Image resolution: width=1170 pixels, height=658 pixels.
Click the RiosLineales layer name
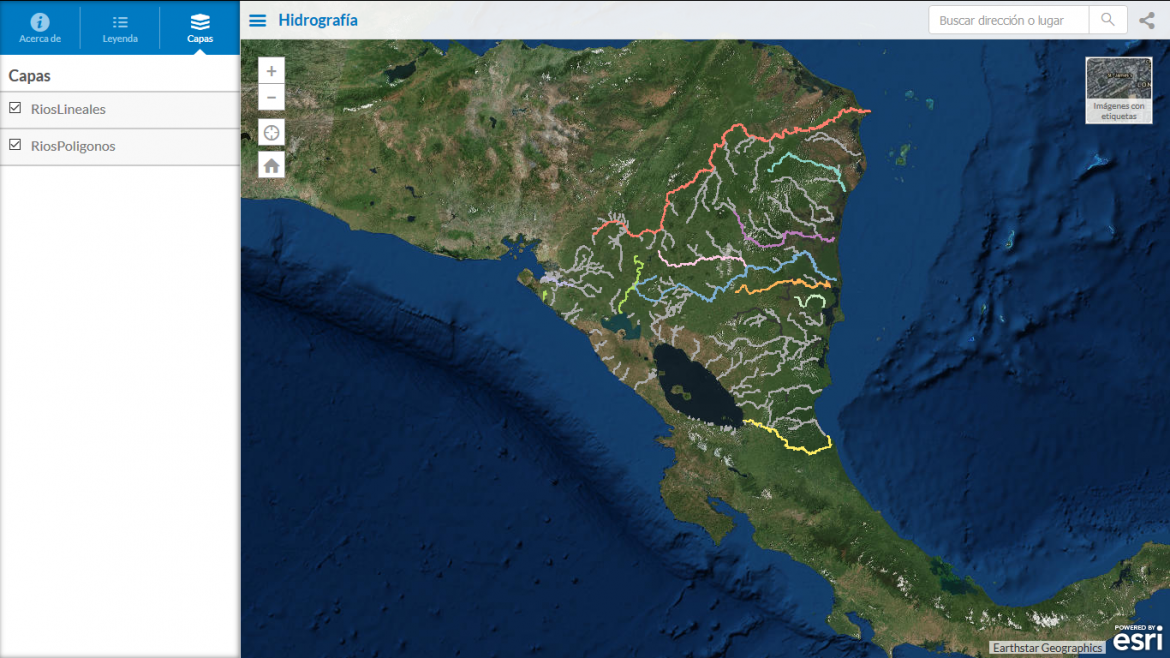click(68, 109)
